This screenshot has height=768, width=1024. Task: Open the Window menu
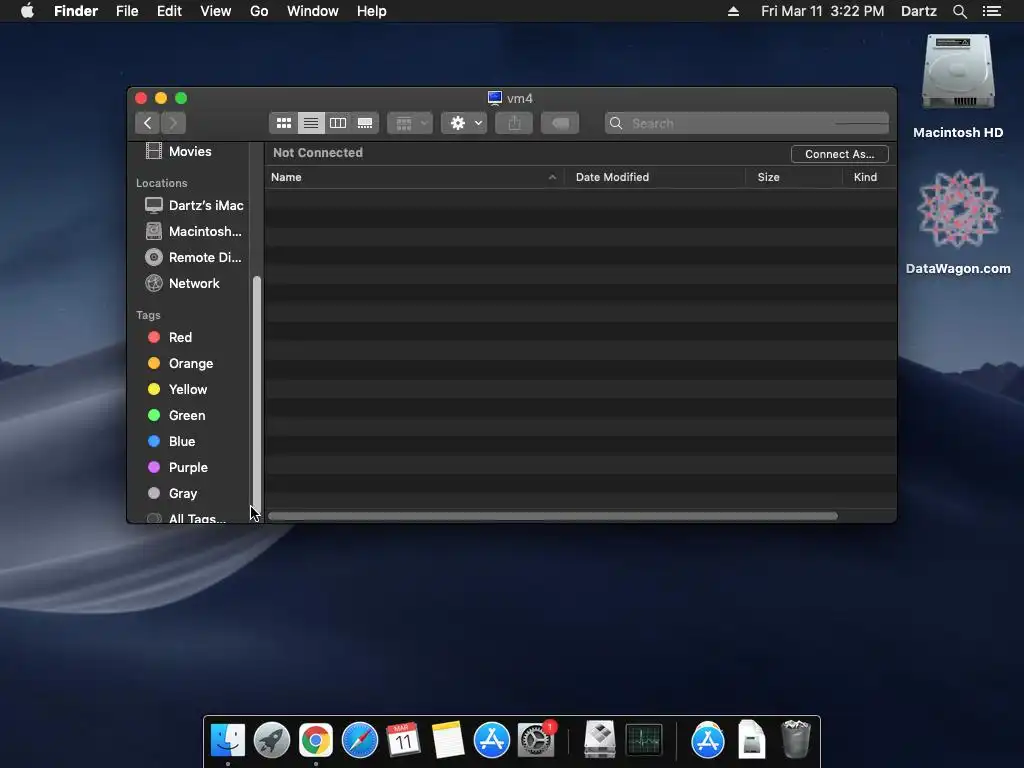point(313,11)
